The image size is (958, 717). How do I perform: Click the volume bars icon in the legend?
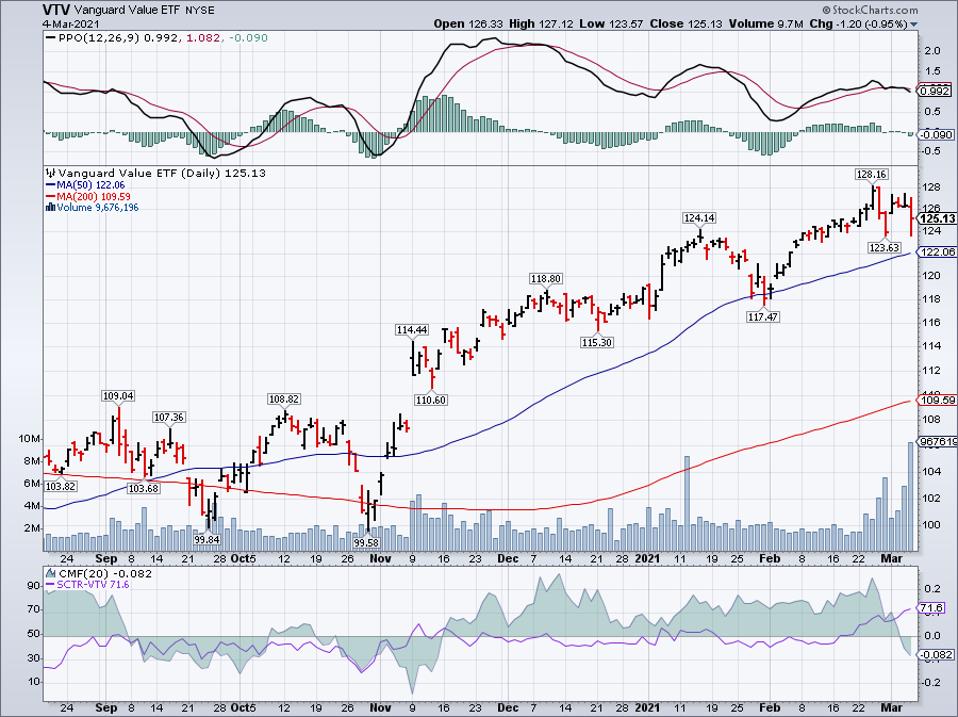click(47, 208)
